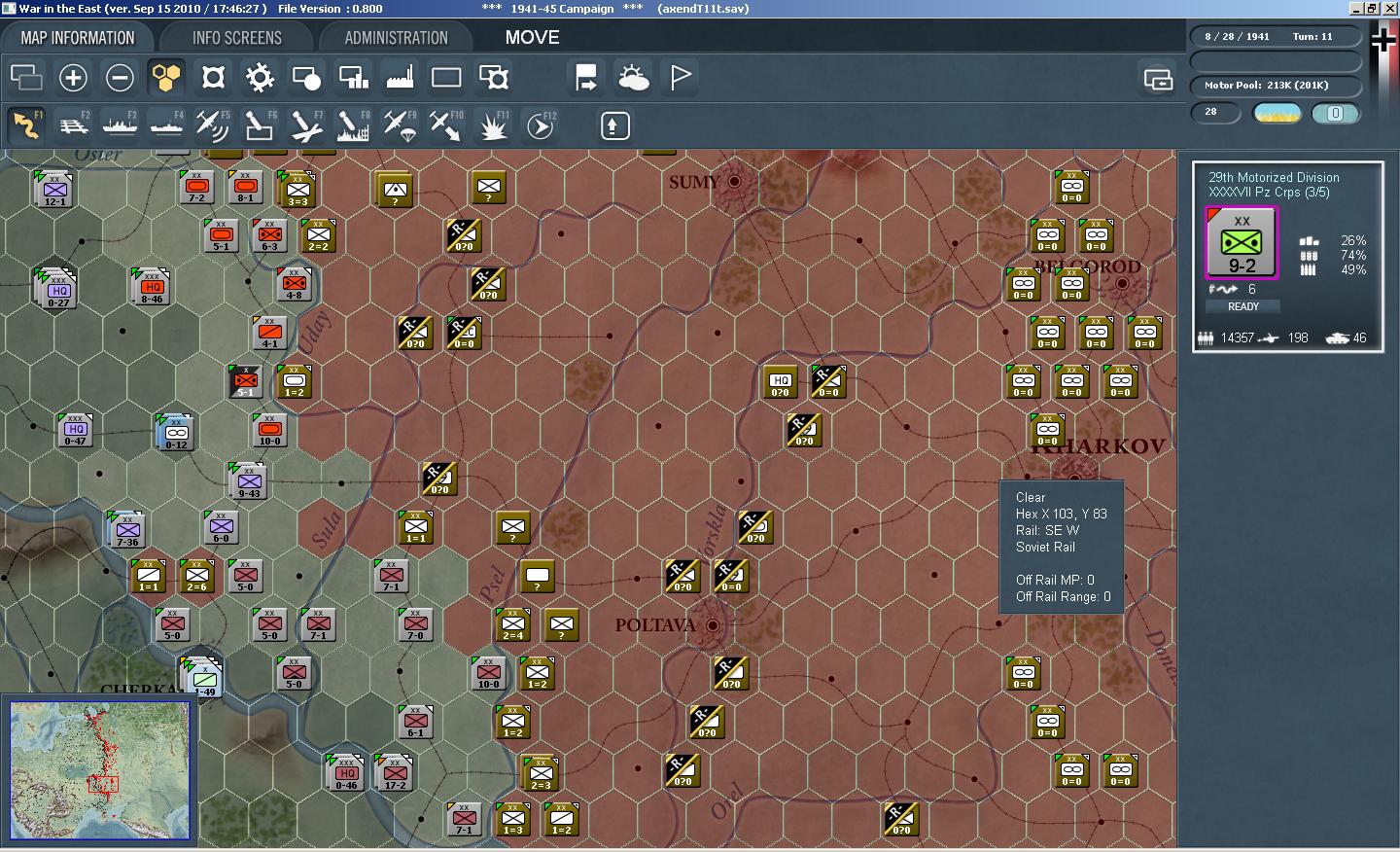Click the minimap overview thumbnail
The height and width of the screenshot is (852, 1400).
tap(100, 770)
